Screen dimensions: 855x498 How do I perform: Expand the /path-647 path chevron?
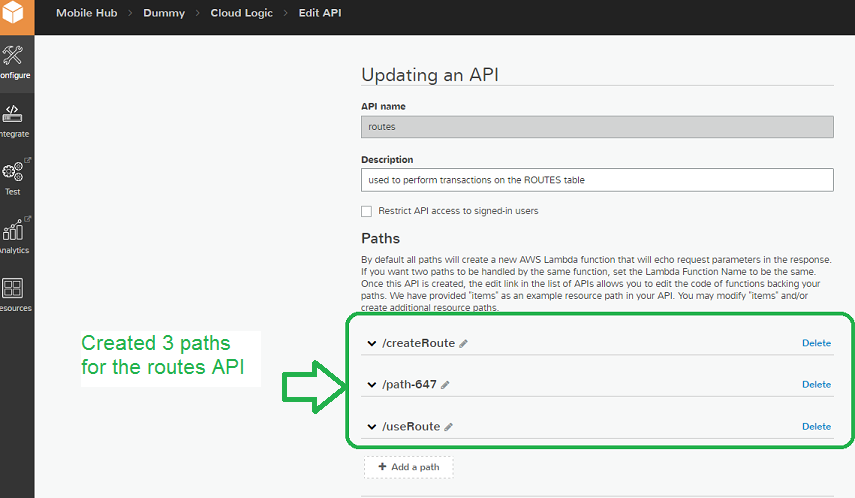coord(372,385)
